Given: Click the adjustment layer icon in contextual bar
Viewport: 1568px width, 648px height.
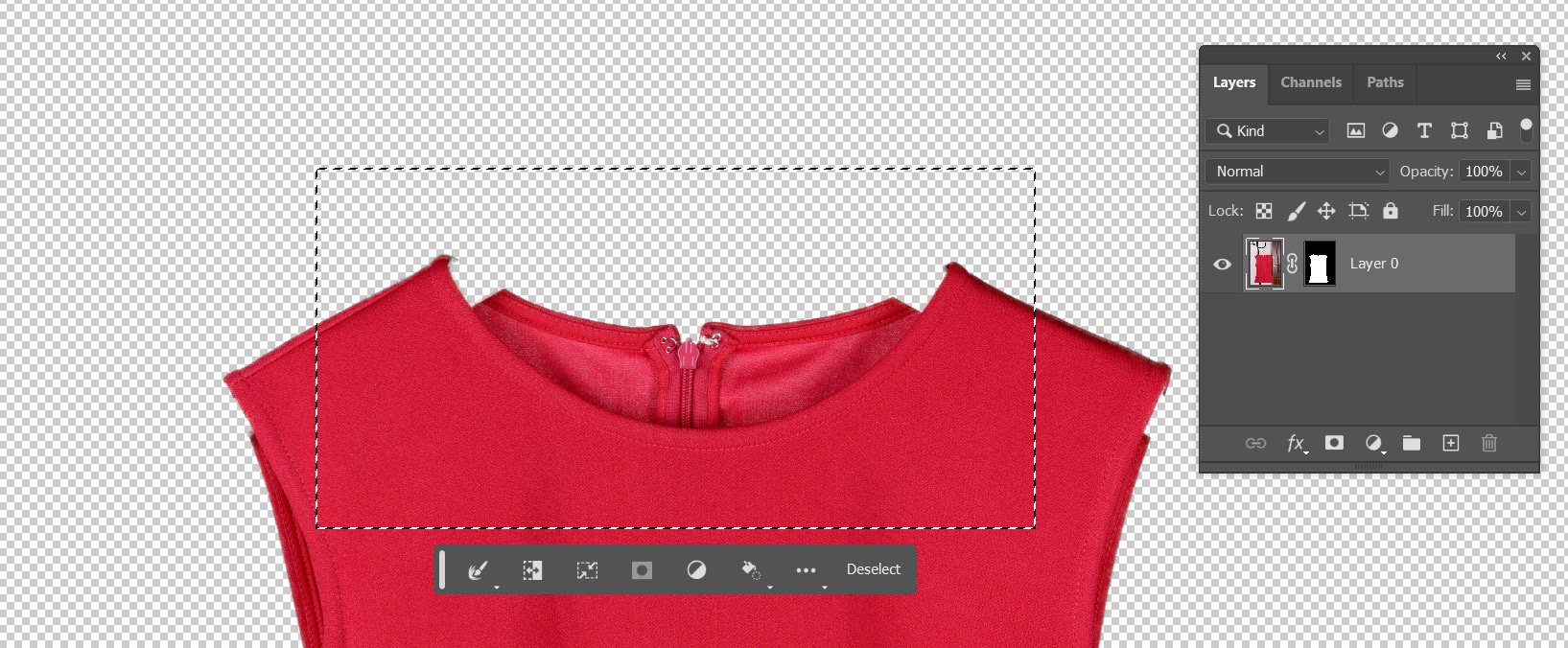Looking at the screenshot, I should click(696, 570).
